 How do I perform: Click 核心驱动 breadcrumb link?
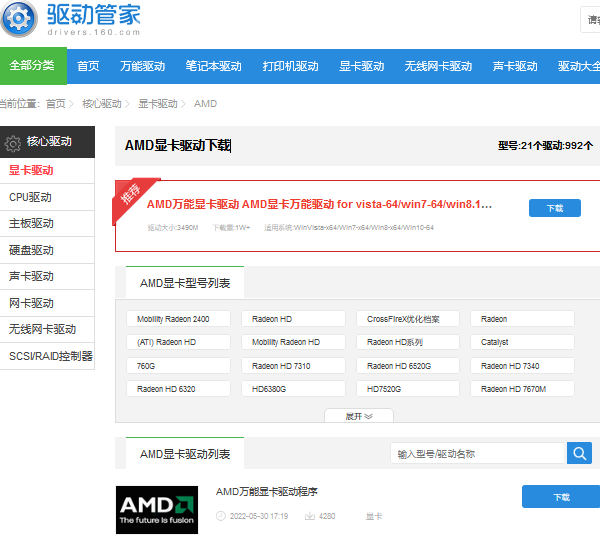click(101, 104)
